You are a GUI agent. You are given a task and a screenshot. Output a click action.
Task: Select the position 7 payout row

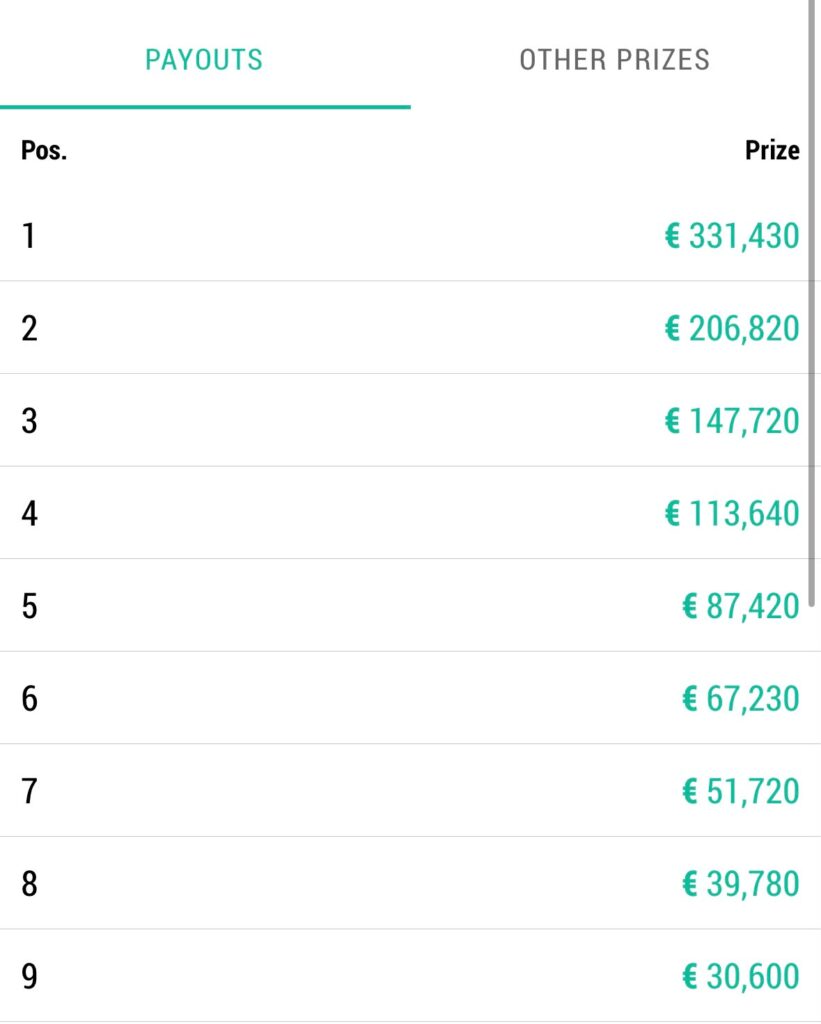coord(410,791)
